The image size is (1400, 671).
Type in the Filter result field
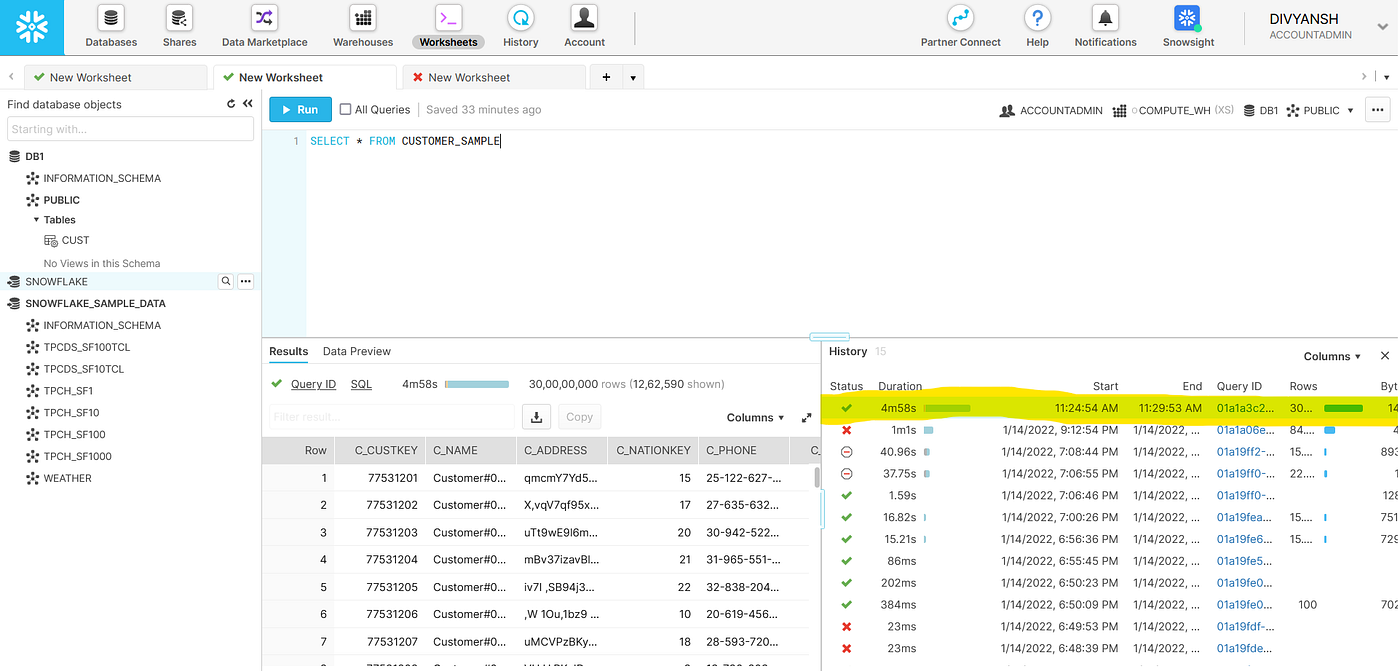390,416
